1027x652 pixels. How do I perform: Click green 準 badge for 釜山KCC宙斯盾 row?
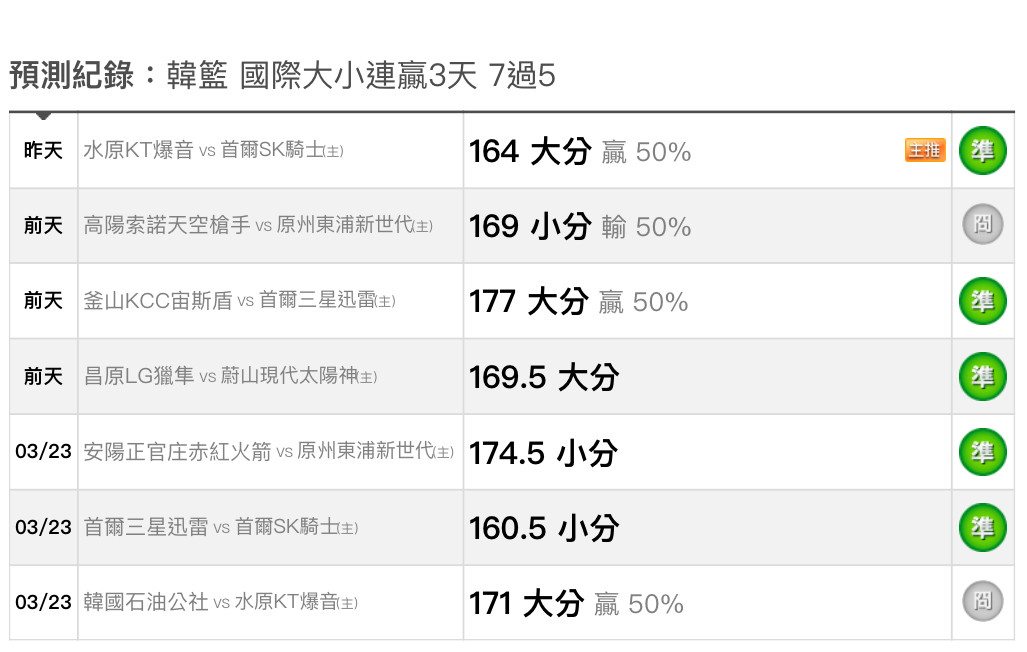pyautogui.click(x=982, y=301)
